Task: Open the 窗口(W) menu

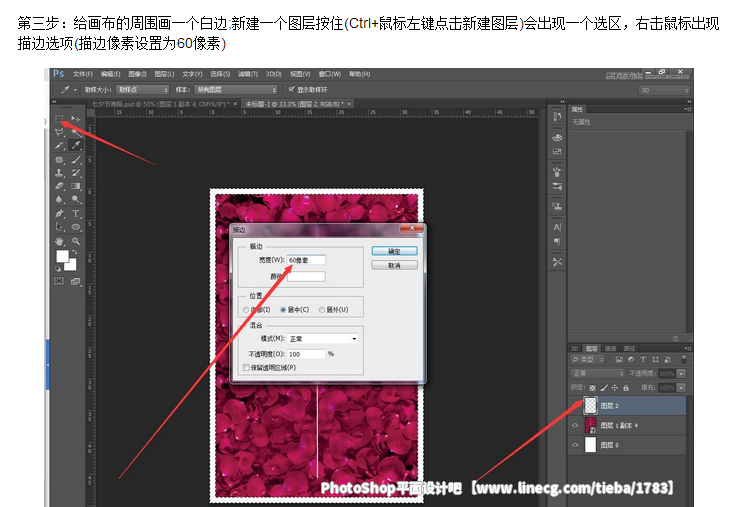Action: (x=330, y=74)
